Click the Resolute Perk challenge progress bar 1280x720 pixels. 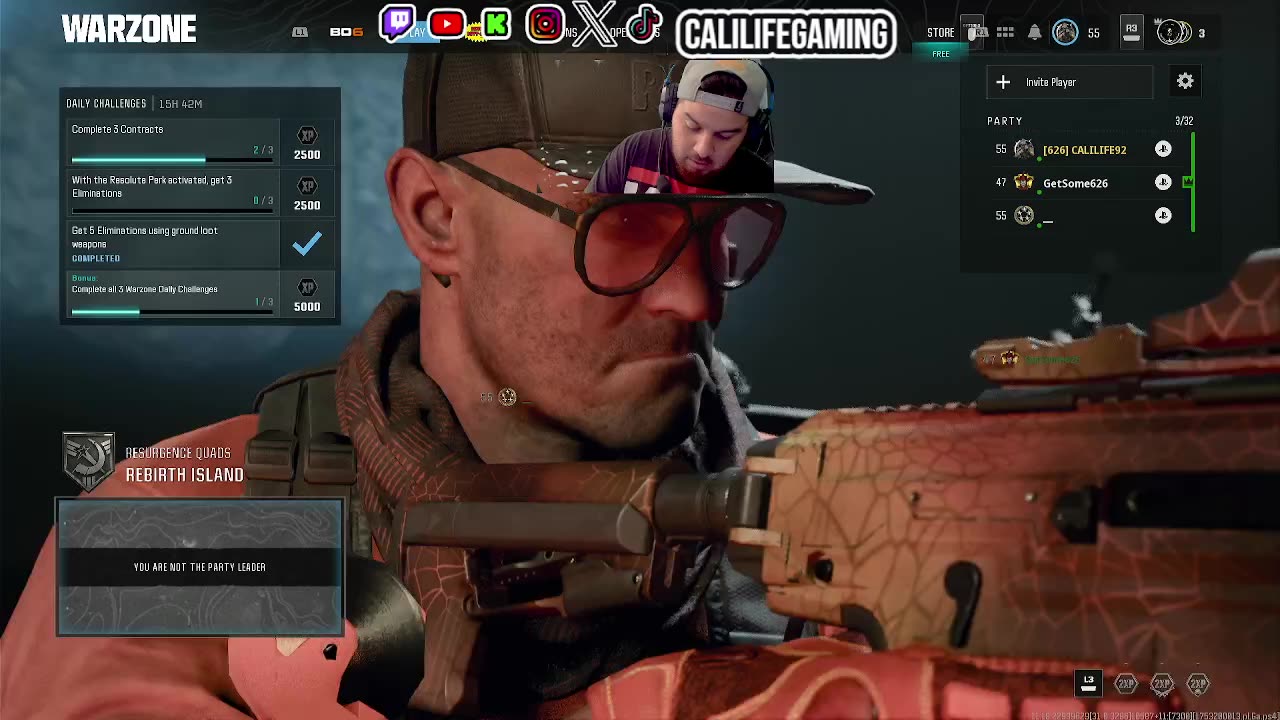pos(172,211)
